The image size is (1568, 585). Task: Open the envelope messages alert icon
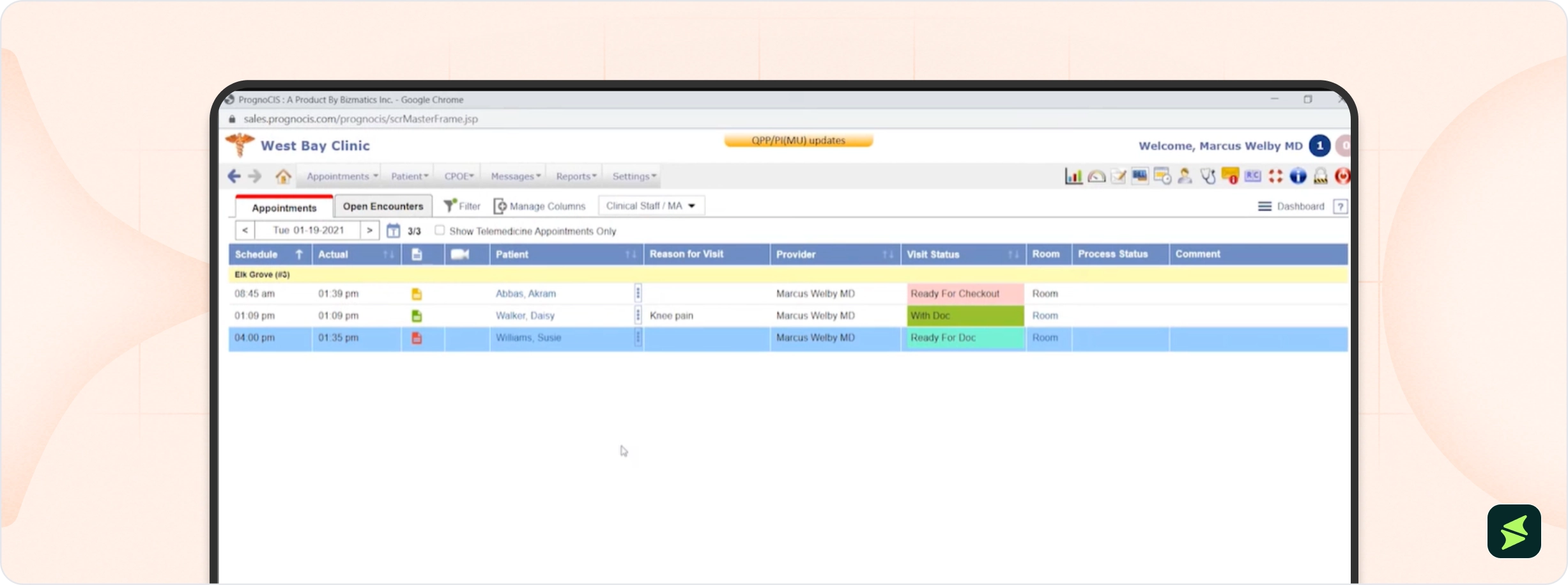(1230, 176)
